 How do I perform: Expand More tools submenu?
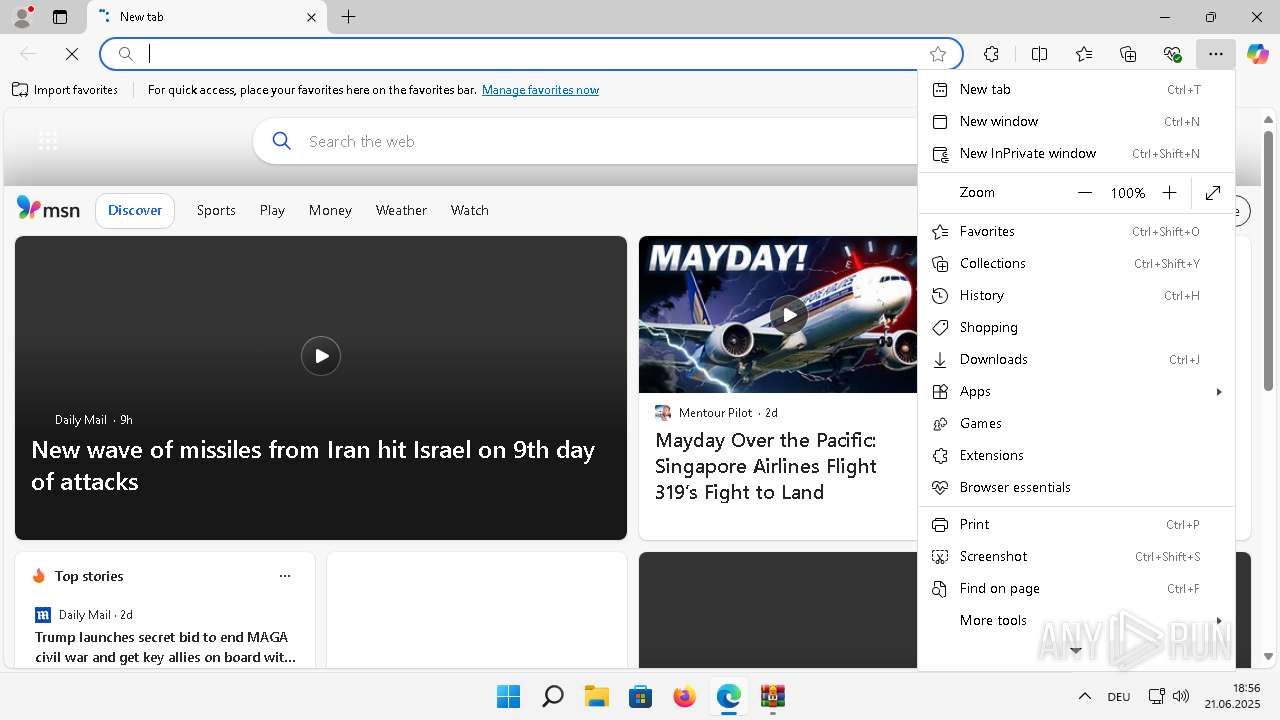pyautogui.click(x=1076, y=620)
